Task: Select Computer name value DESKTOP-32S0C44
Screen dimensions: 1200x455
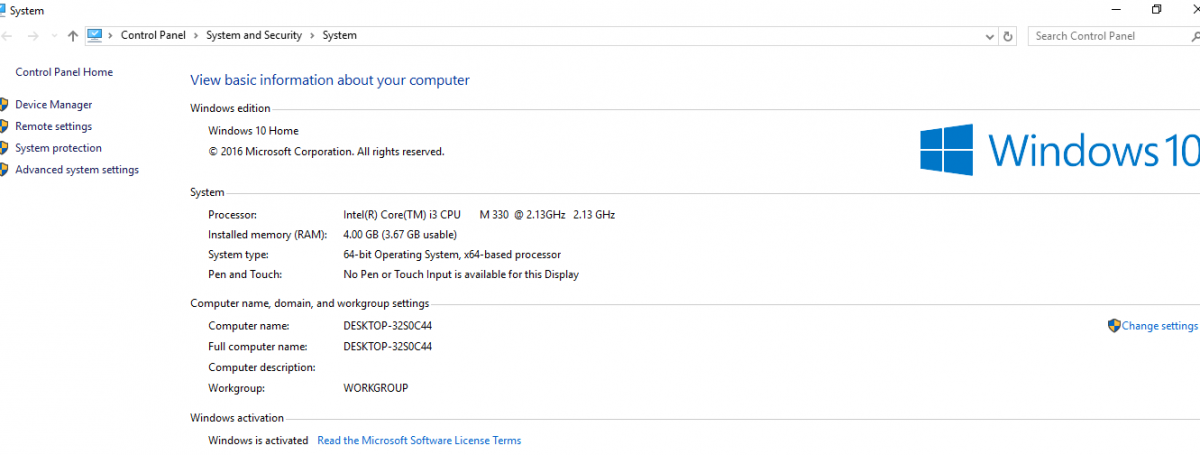Action: point(388,326)
